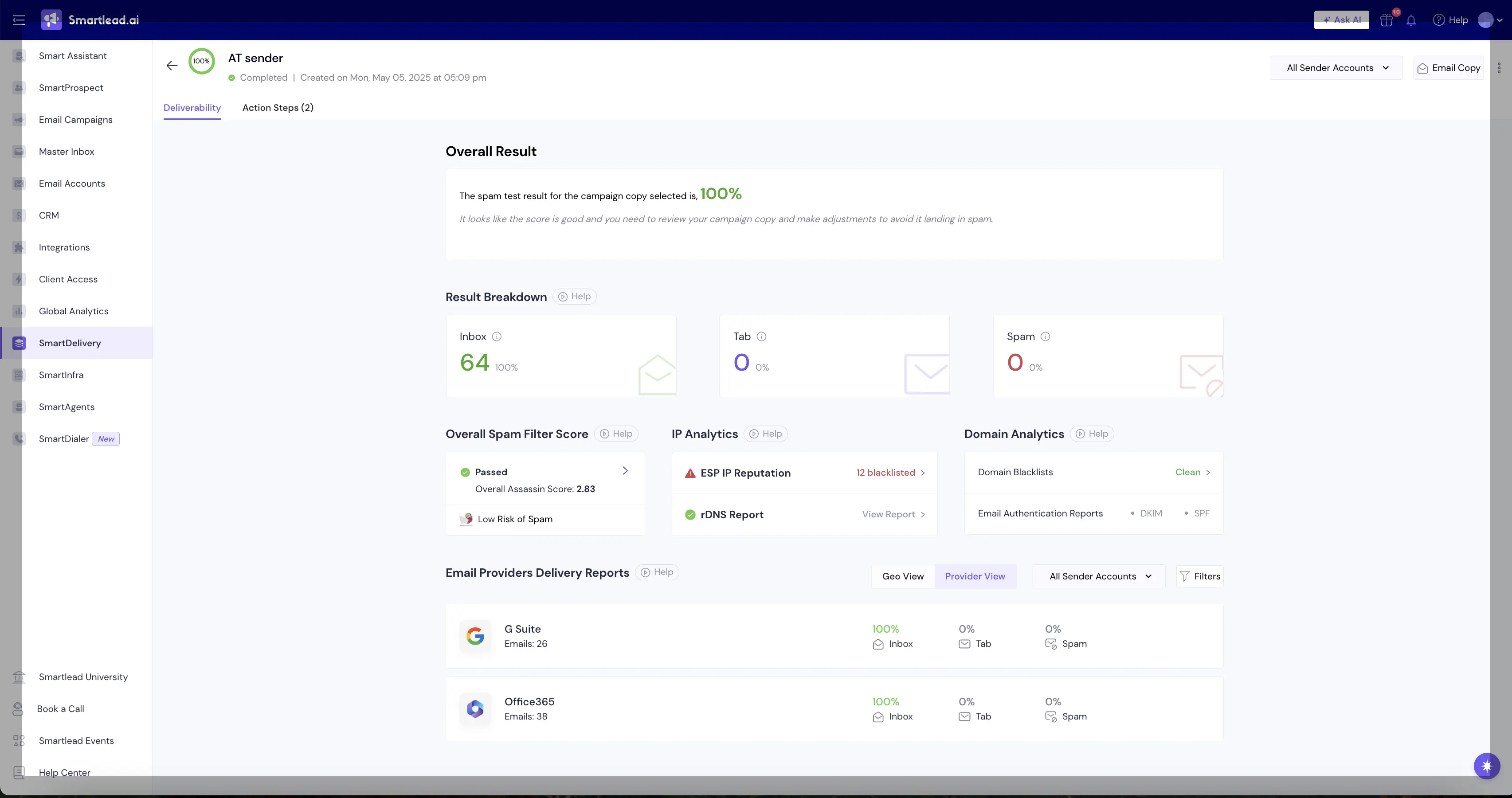Click the CRM sidebar icon
1512x798 pixels.
[x=19, y=215]
